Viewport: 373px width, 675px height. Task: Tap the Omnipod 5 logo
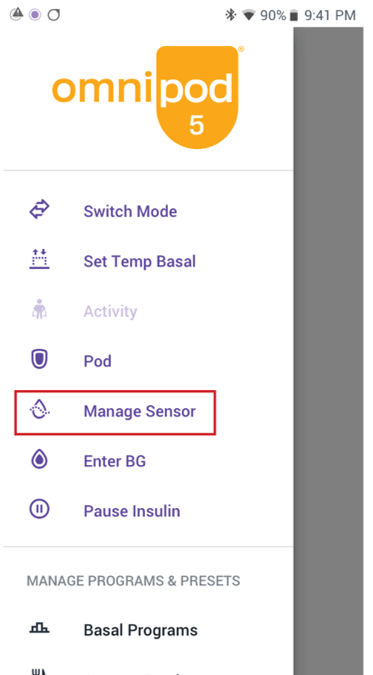148,97
